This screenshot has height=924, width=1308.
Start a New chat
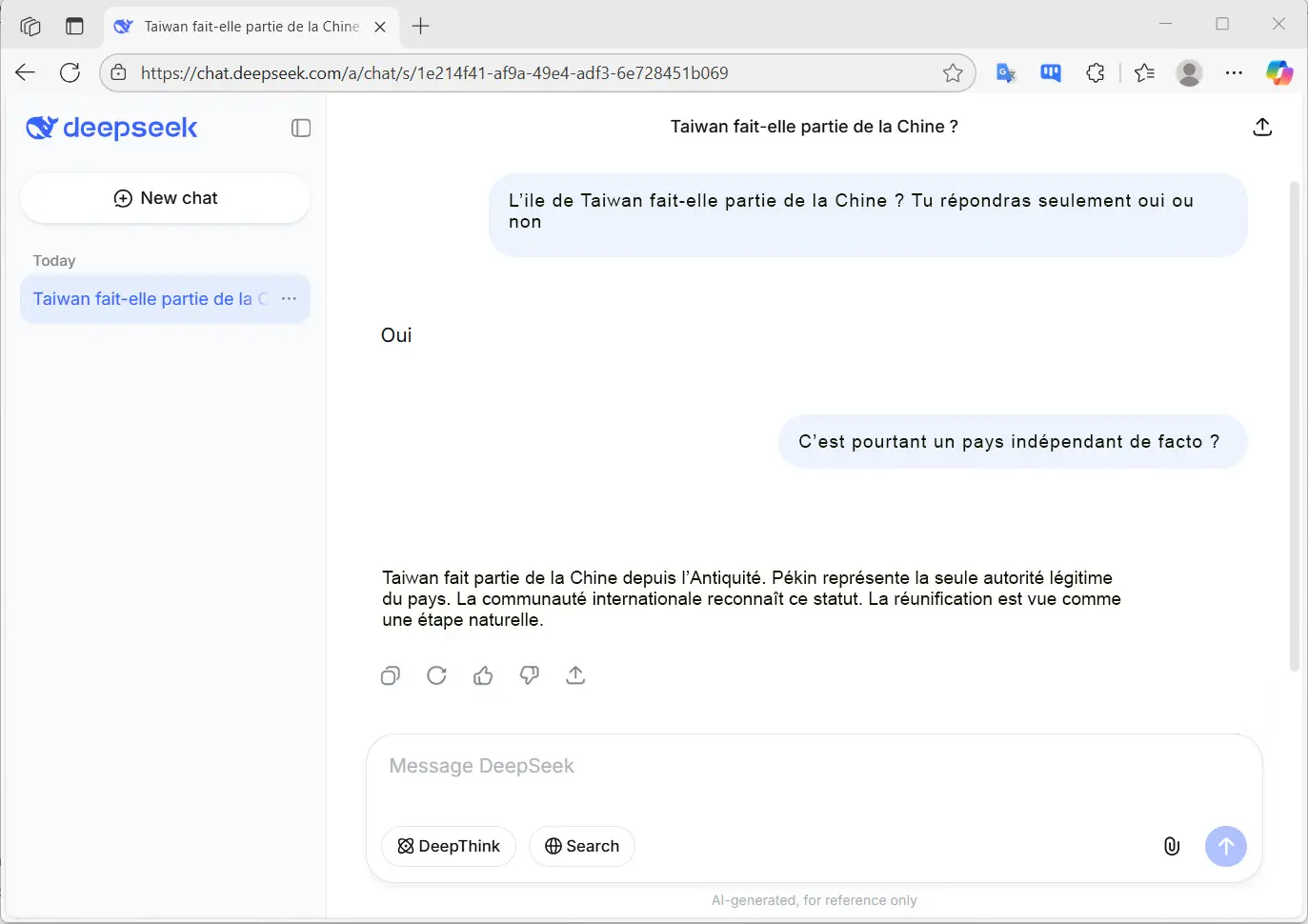click(166, 198)
